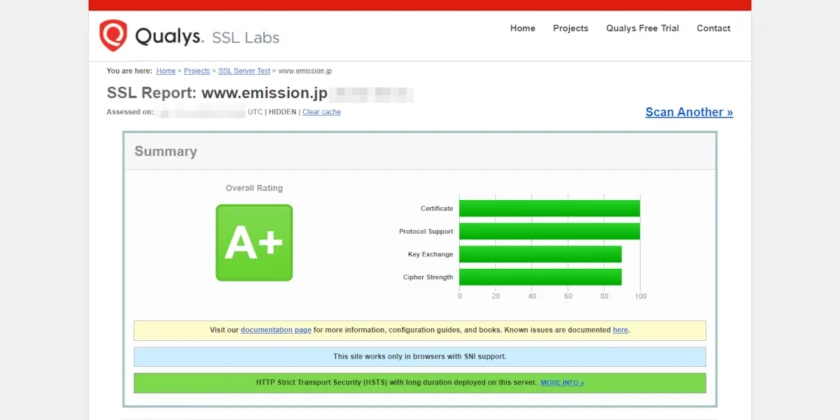
Task: Click the Key Exchange score bar
Action: [541, 254]
